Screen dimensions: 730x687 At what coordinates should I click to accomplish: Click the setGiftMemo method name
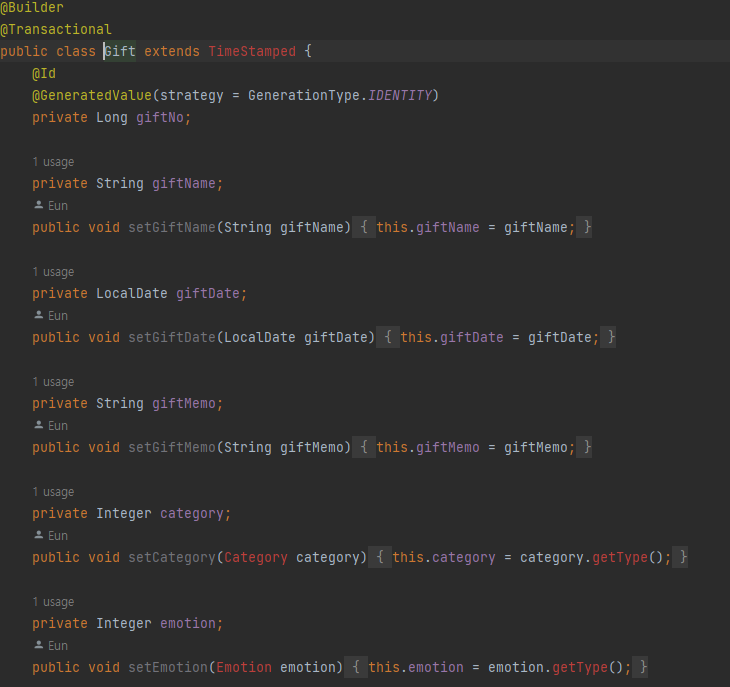coord(172,447)
